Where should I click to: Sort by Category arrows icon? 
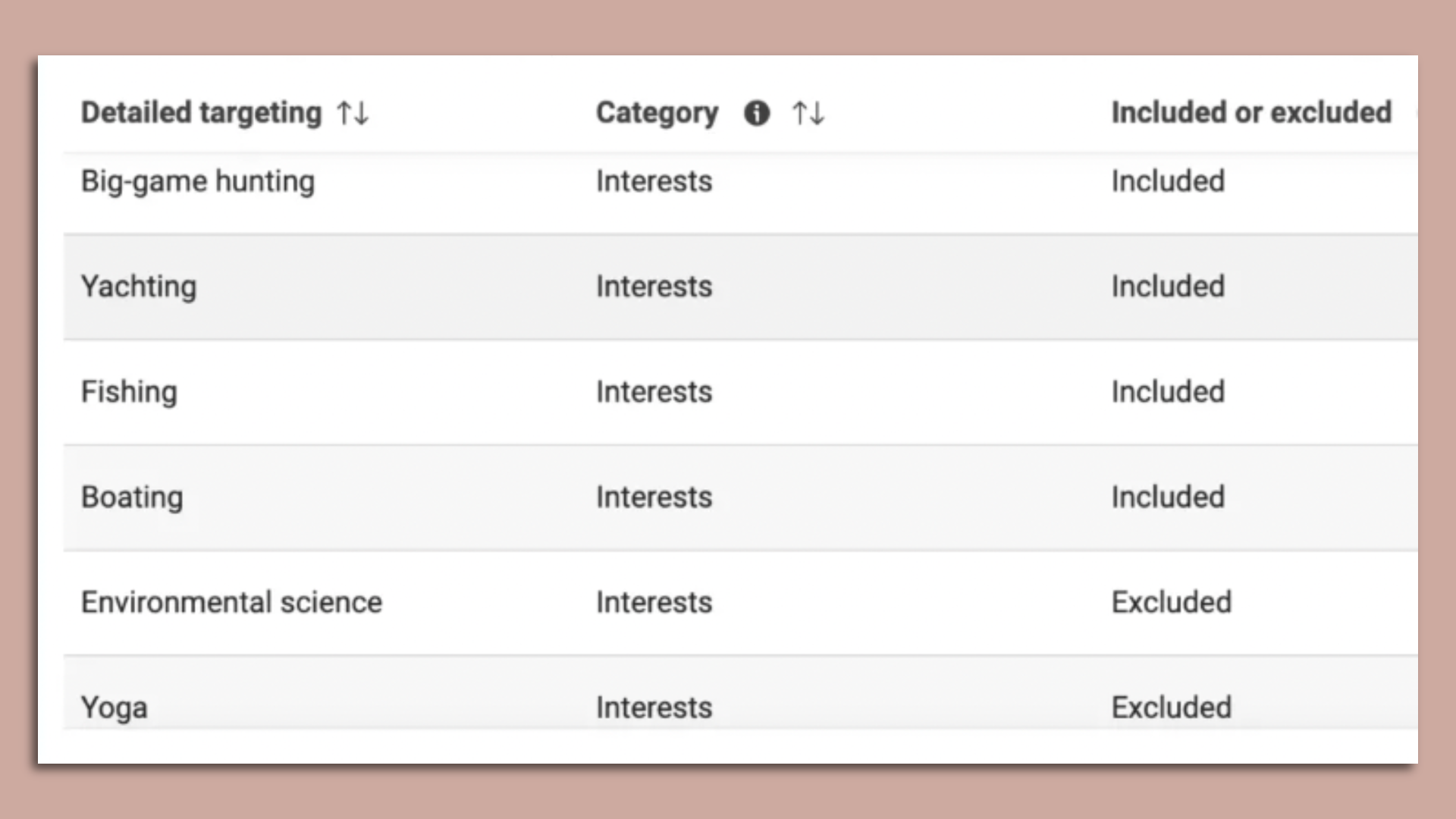808,114
